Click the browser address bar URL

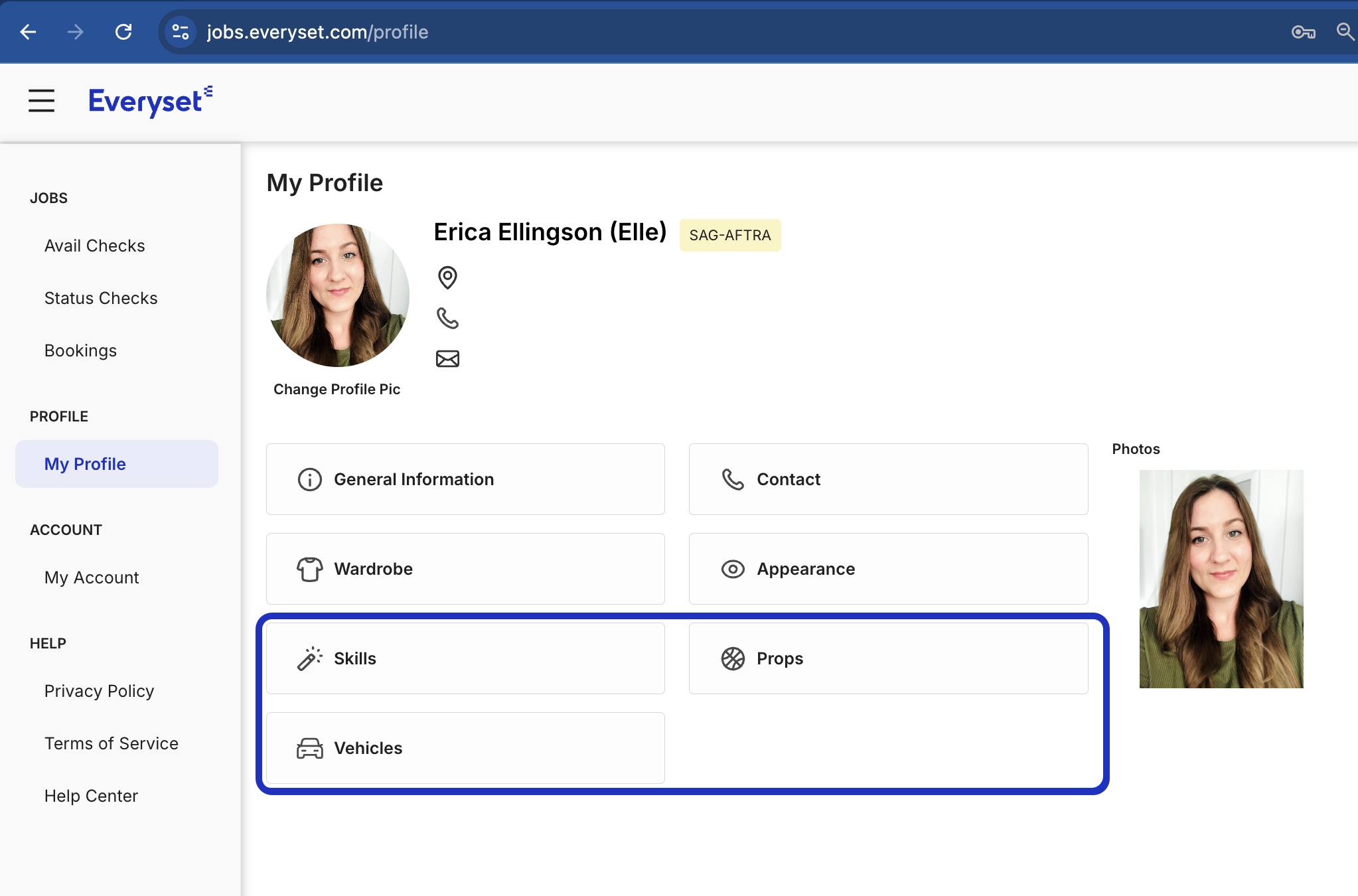coord(317,32)
